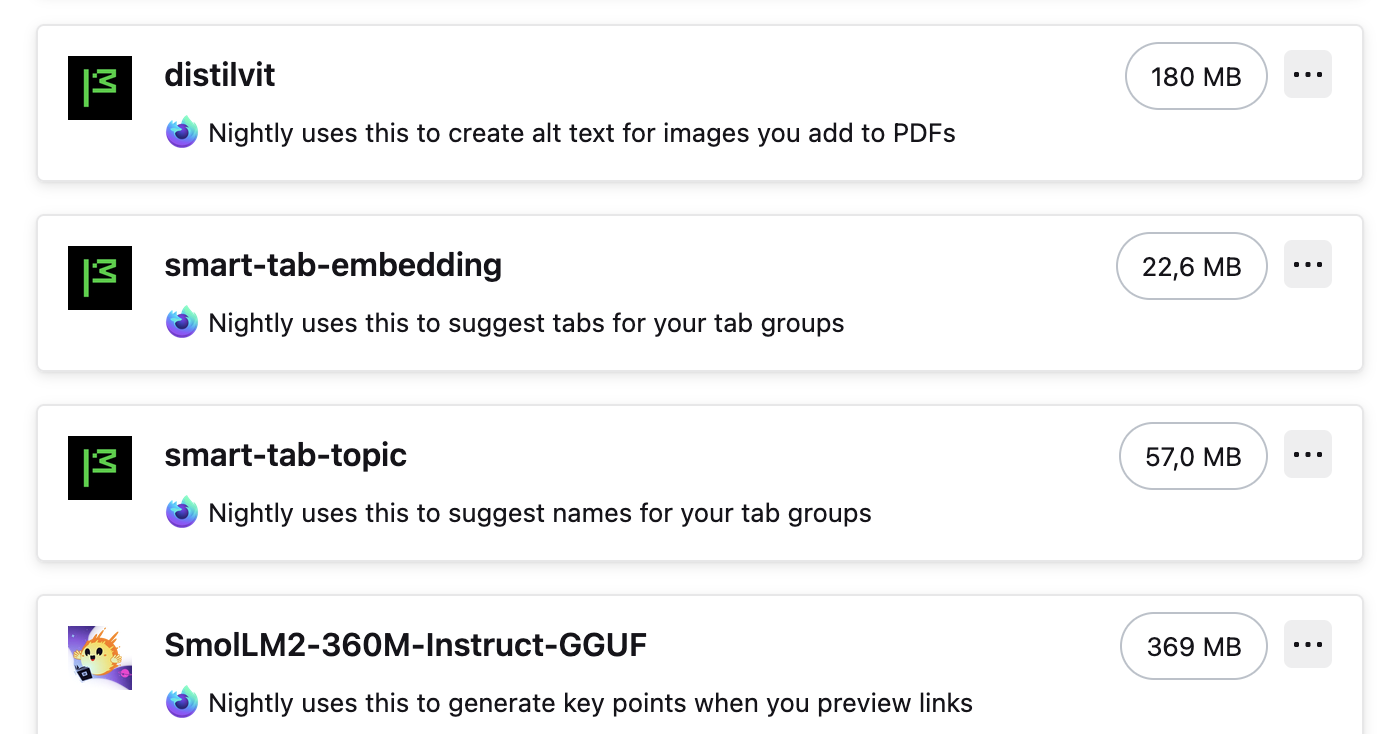
Task: Click the 22,6 MB size badge
Action: pyautogui.click(x=1191, y=266)
